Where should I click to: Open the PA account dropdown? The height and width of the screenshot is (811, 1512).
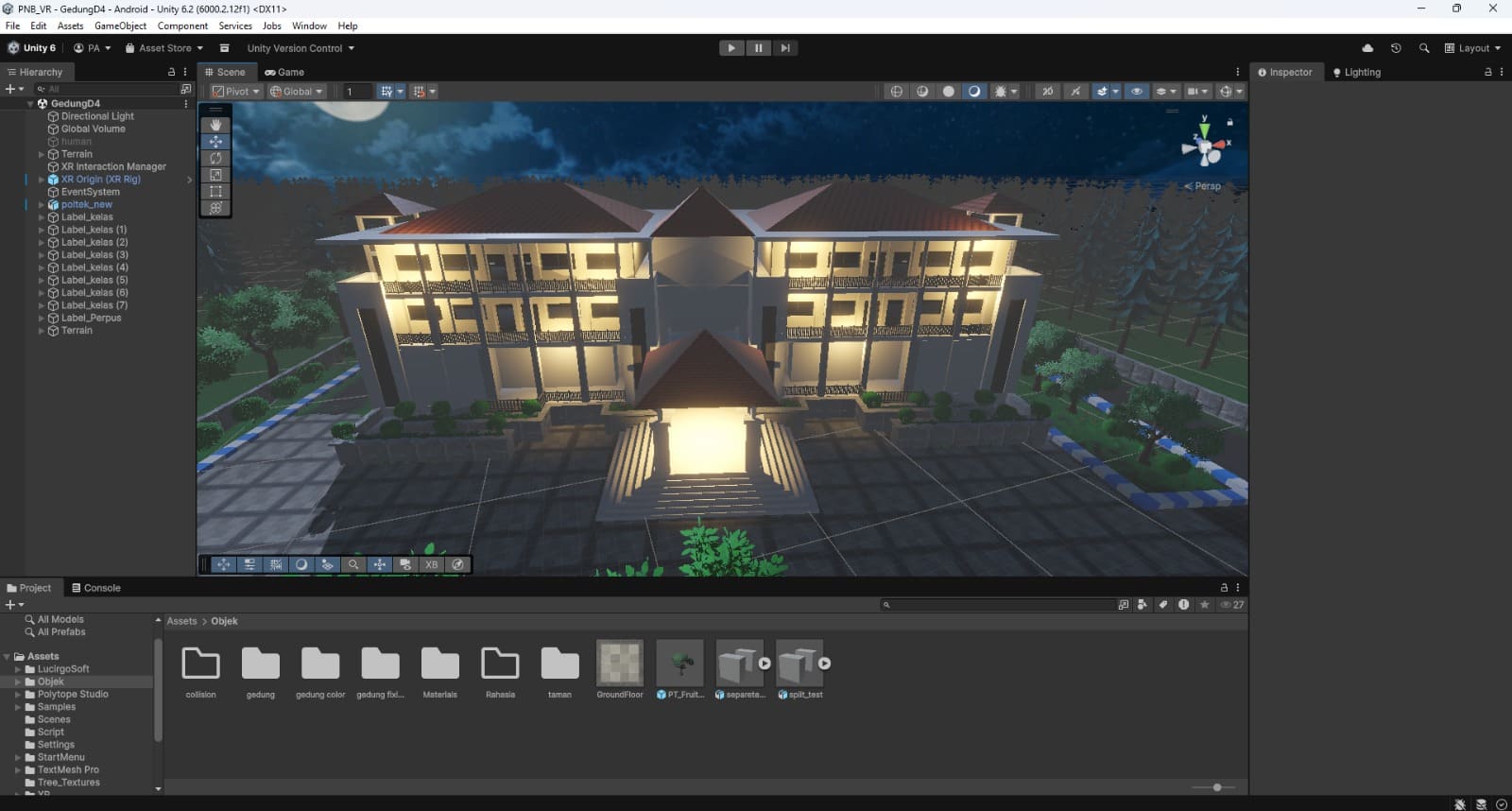coord(92,48)
